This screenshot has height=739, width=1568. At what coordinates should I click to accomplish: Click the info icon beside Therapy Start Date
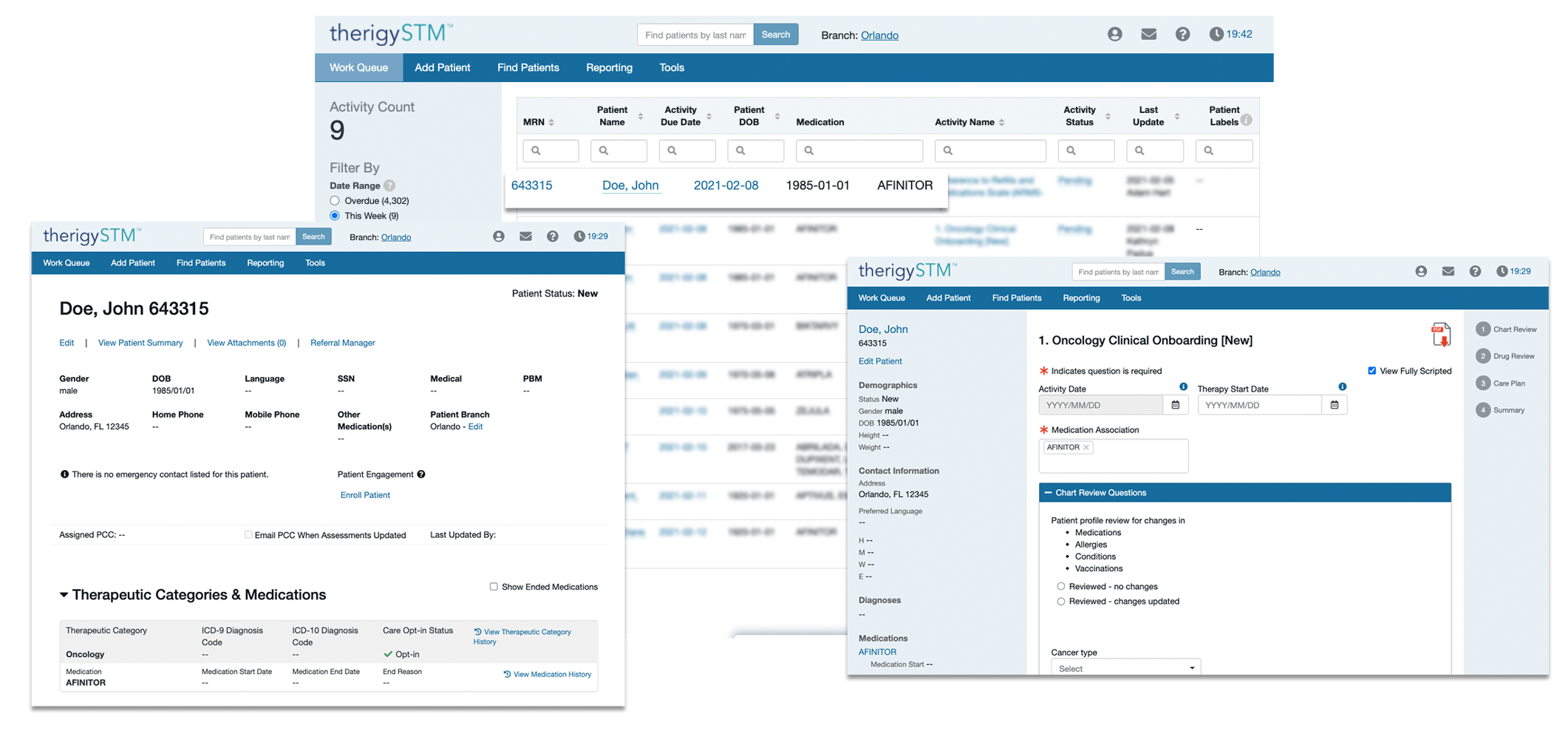pyautogui.click(x=1343, y=386)
